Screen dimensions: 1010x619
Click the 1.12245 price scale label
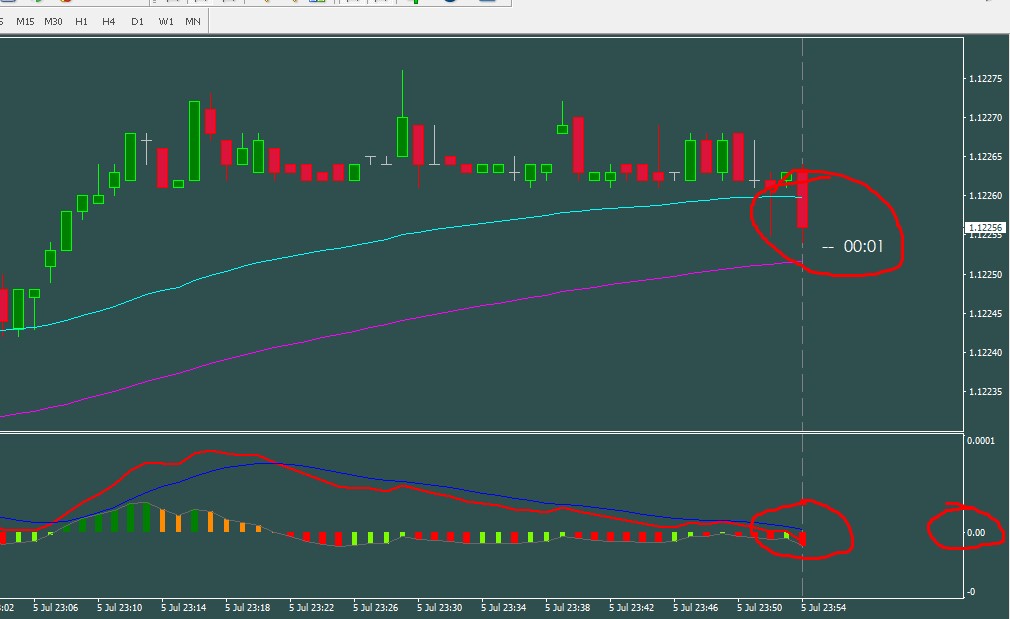tap(986, 314)
